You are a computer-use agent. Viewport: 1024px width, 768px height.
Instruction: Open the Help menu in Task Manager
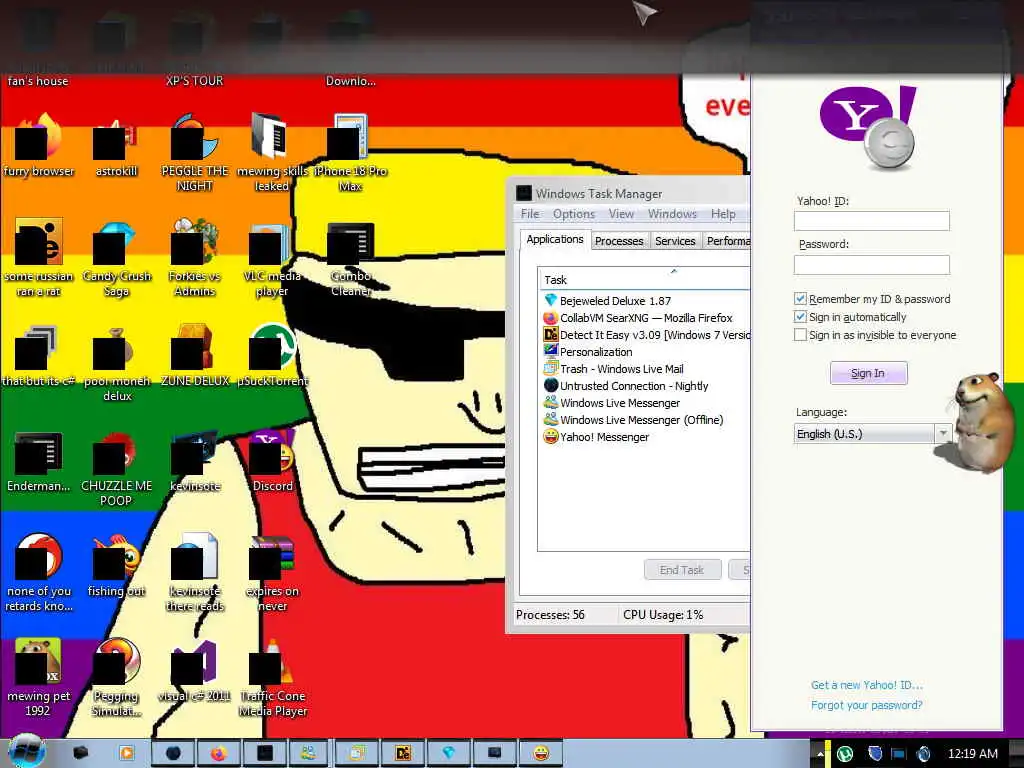coord(723,214)
